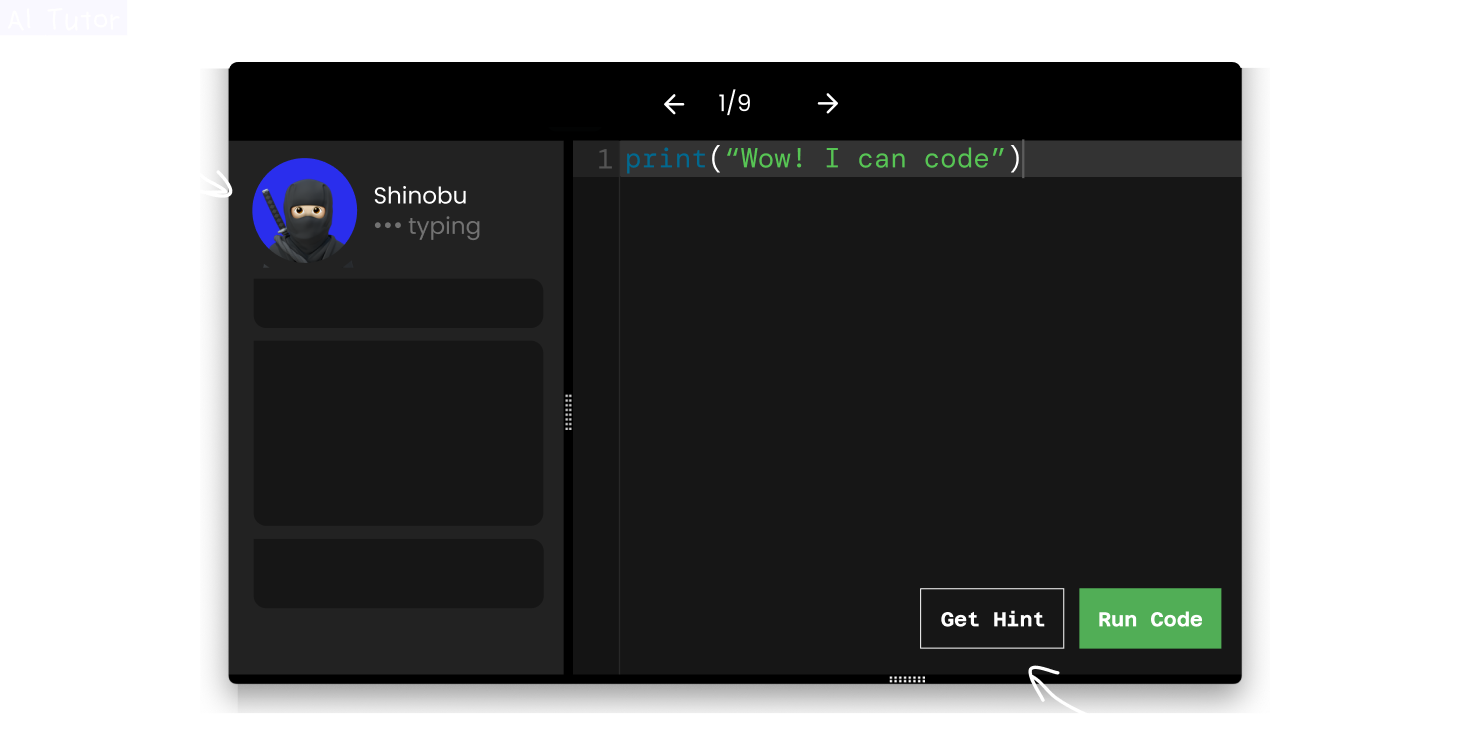Select the large middle chat message block
This screenshot has height=732, width=1461.
(x=398, y=433)
